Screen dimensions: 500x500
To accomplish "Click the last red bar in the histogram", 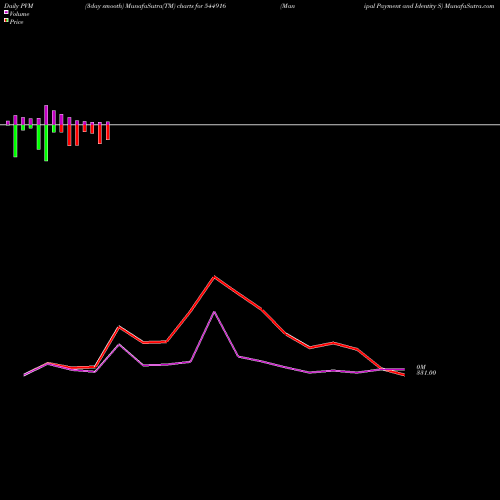I will coord(108,132).
